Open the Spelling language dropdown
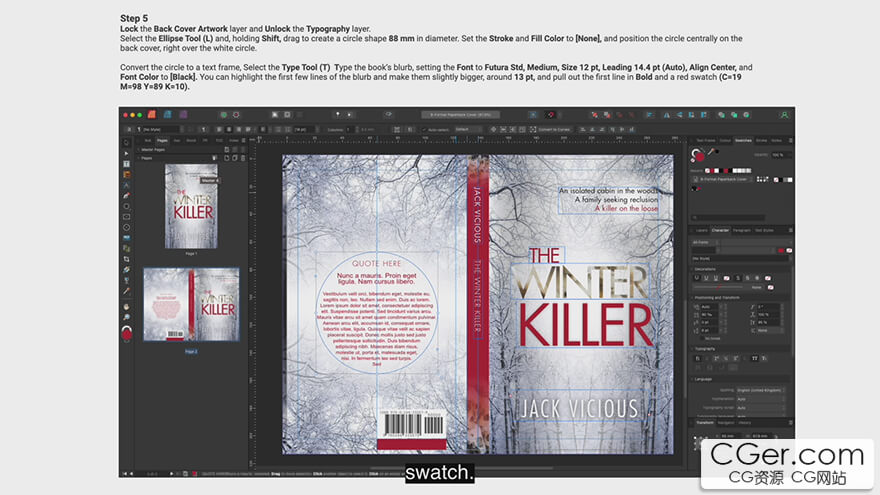 tap(760, 390)
